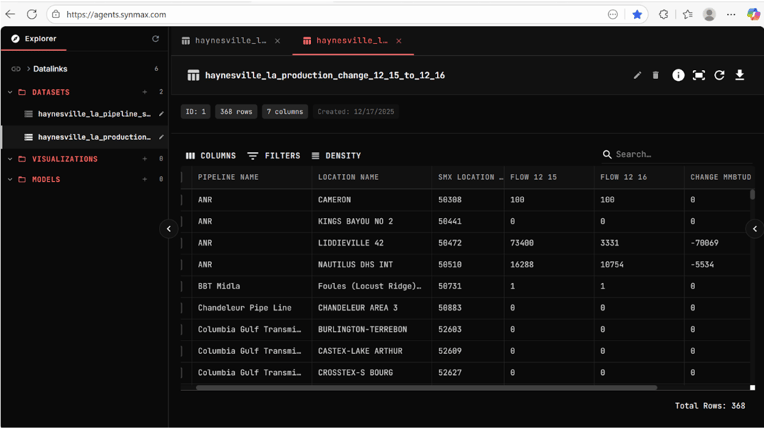Click the blue bookmark star icon
764x429 pixels.
tap(637, 15)
